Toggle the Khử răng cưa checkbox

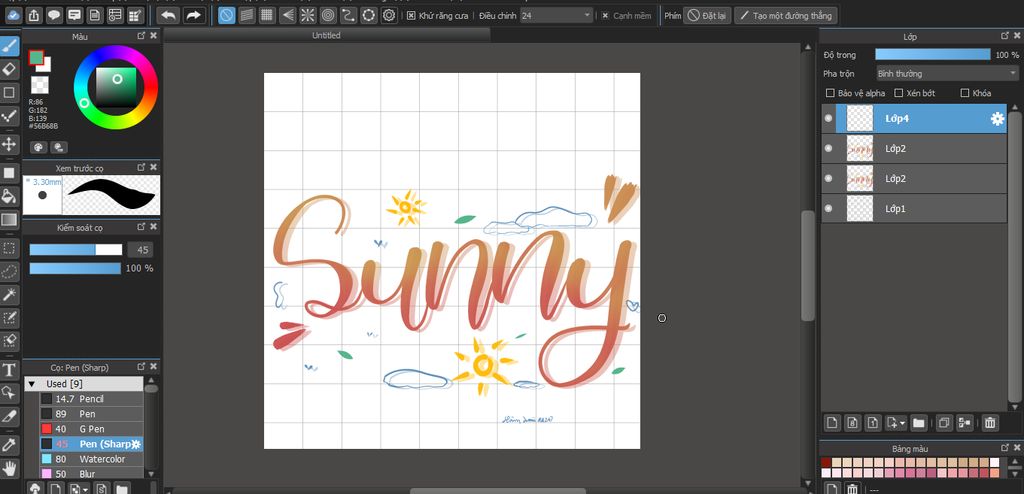tap(411, 15)
